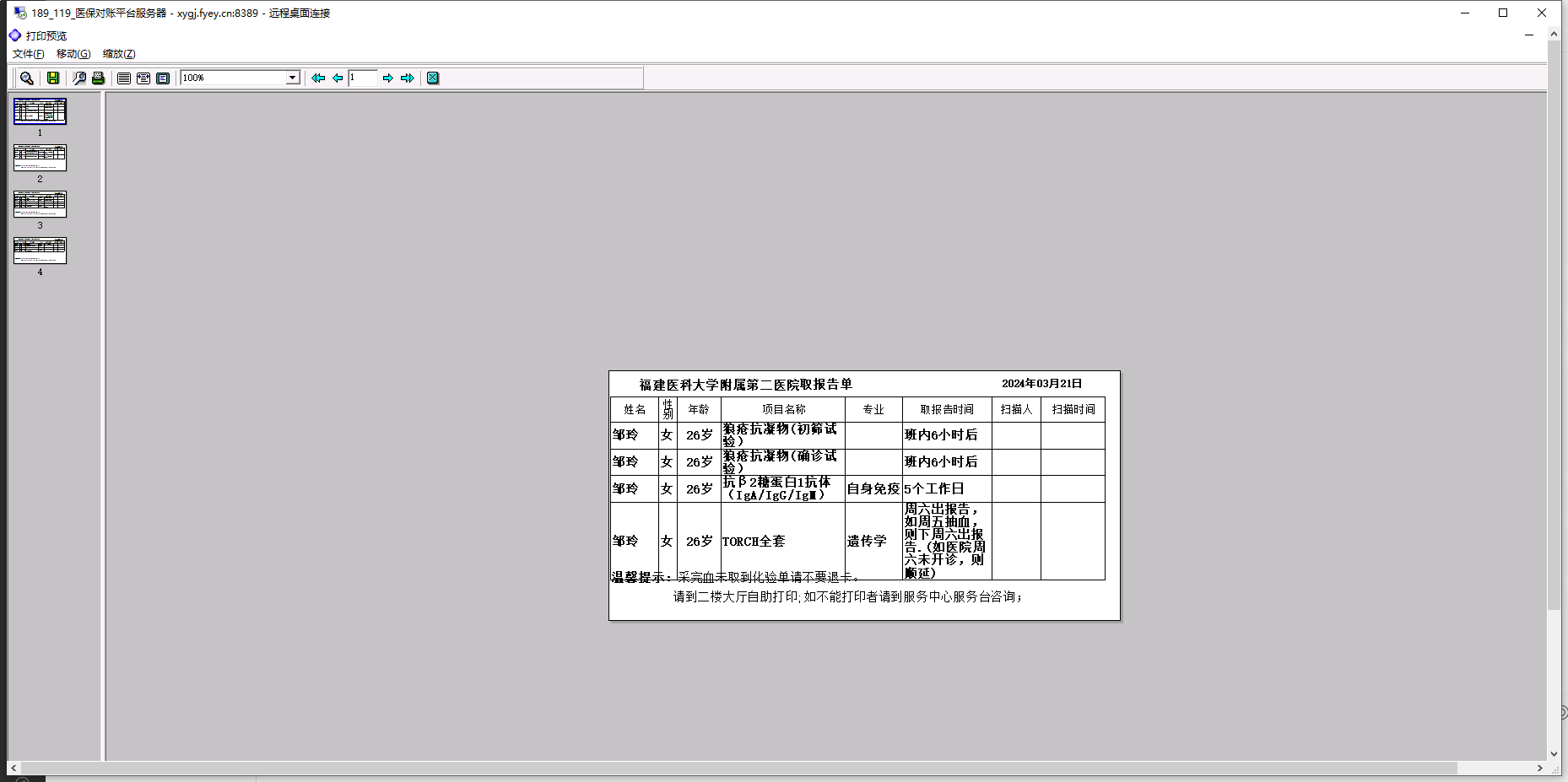Click the 自身免疫 specialty cell
Image resolution: width=1568 pixels, height=782 pixels.
873,489
